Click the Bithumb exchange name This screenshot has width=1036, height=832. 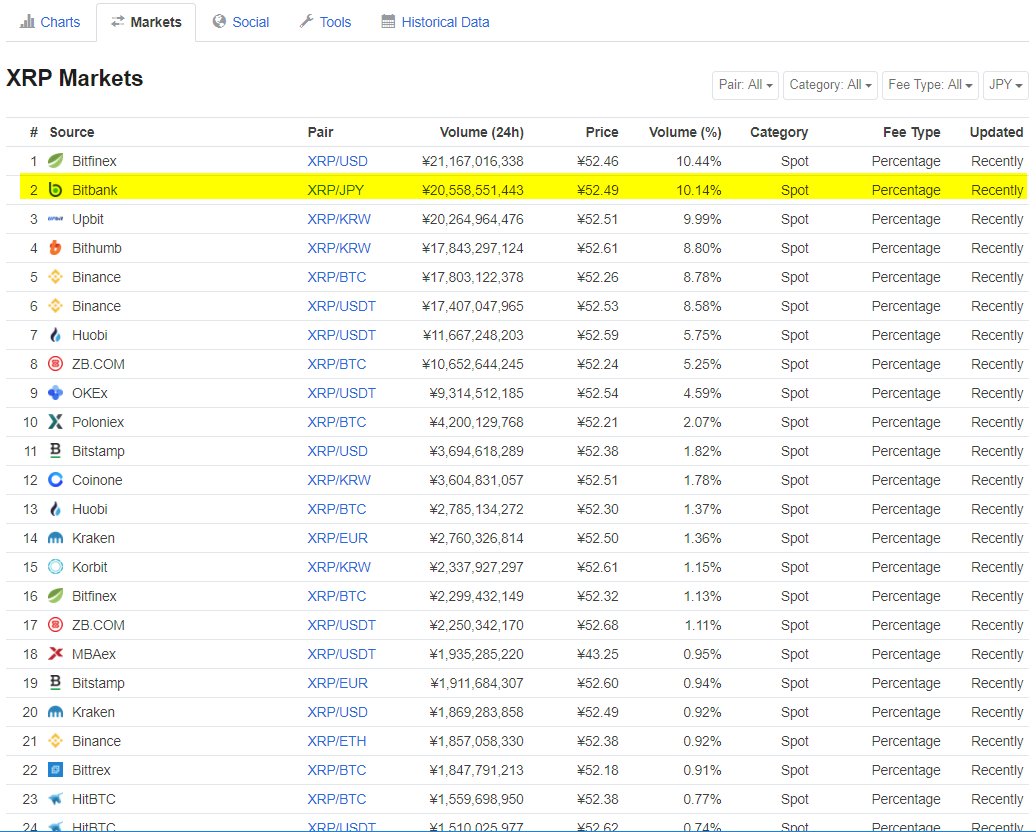tap(96, 248)
